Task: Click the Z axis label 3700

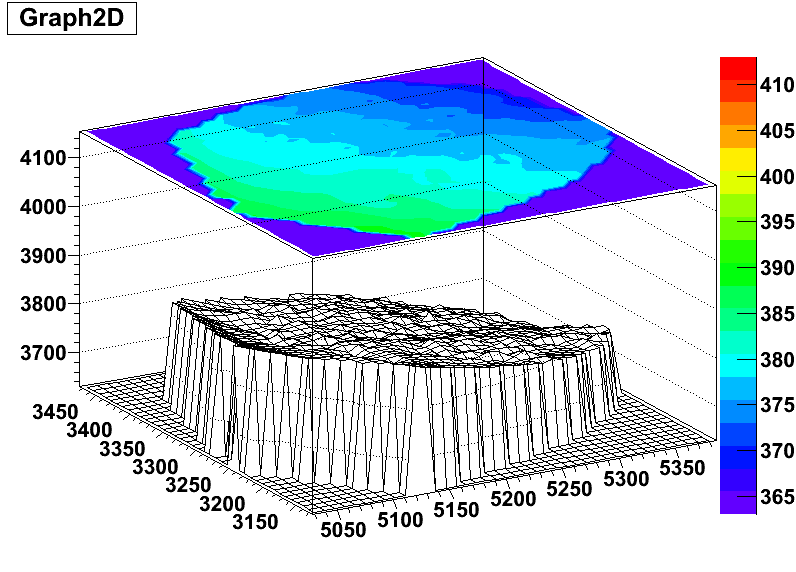Action: [x=43, y=353]
